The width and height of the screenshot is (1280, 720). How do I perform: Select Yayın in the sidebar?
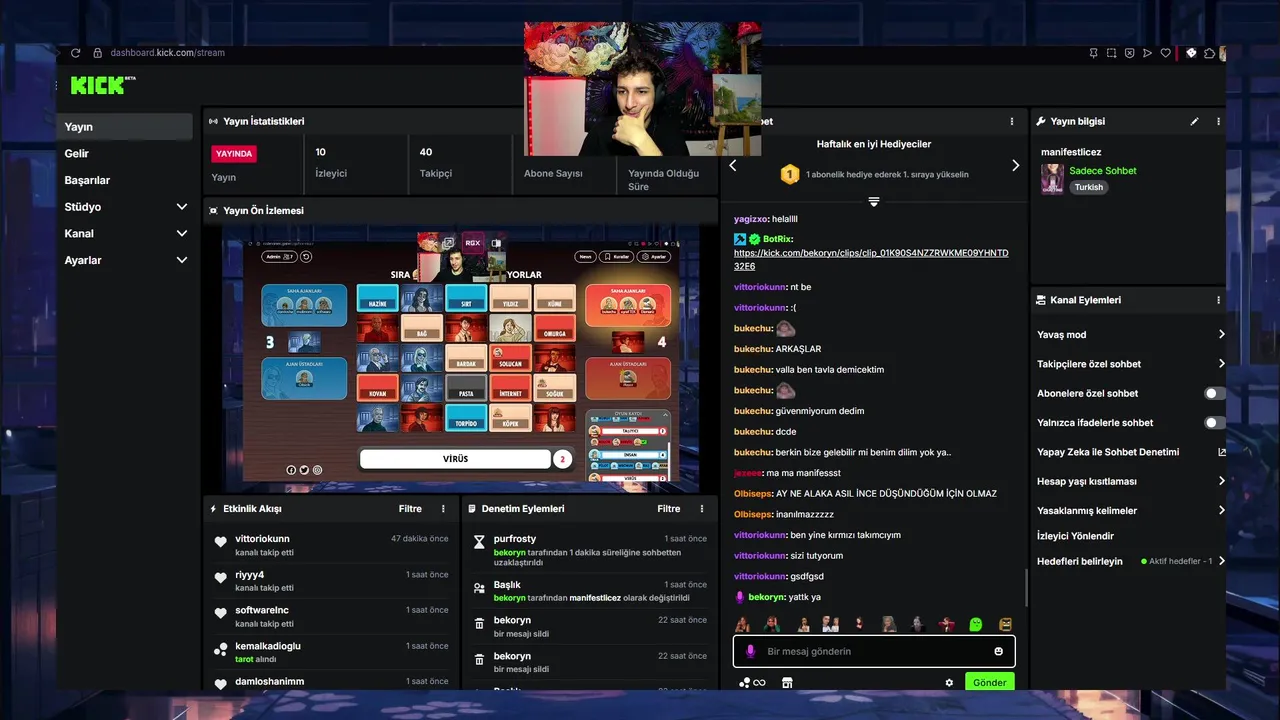(125, 127)
